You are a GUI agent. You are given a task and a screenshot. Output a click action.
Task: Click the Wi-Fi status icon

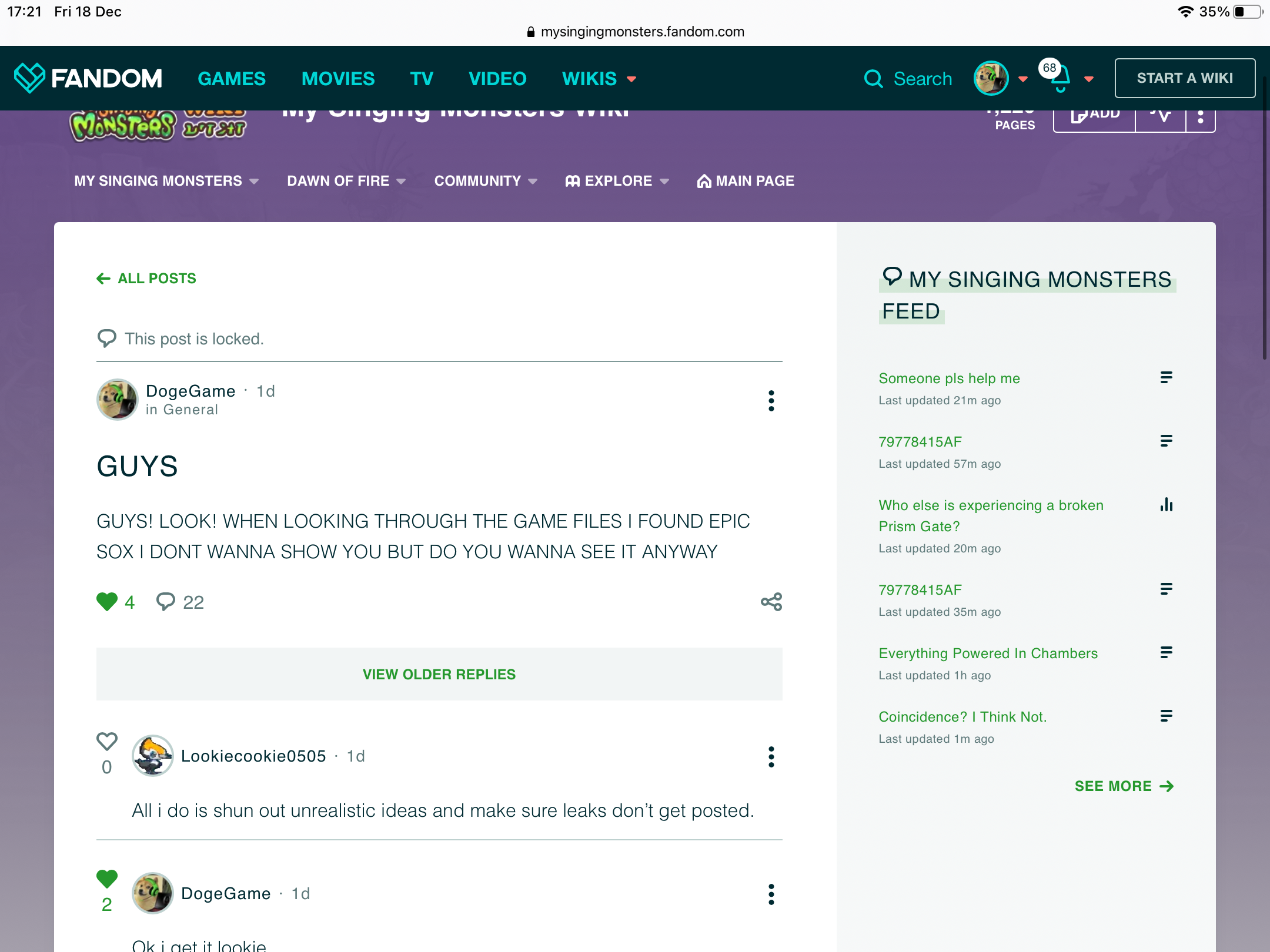[1185, 12]
